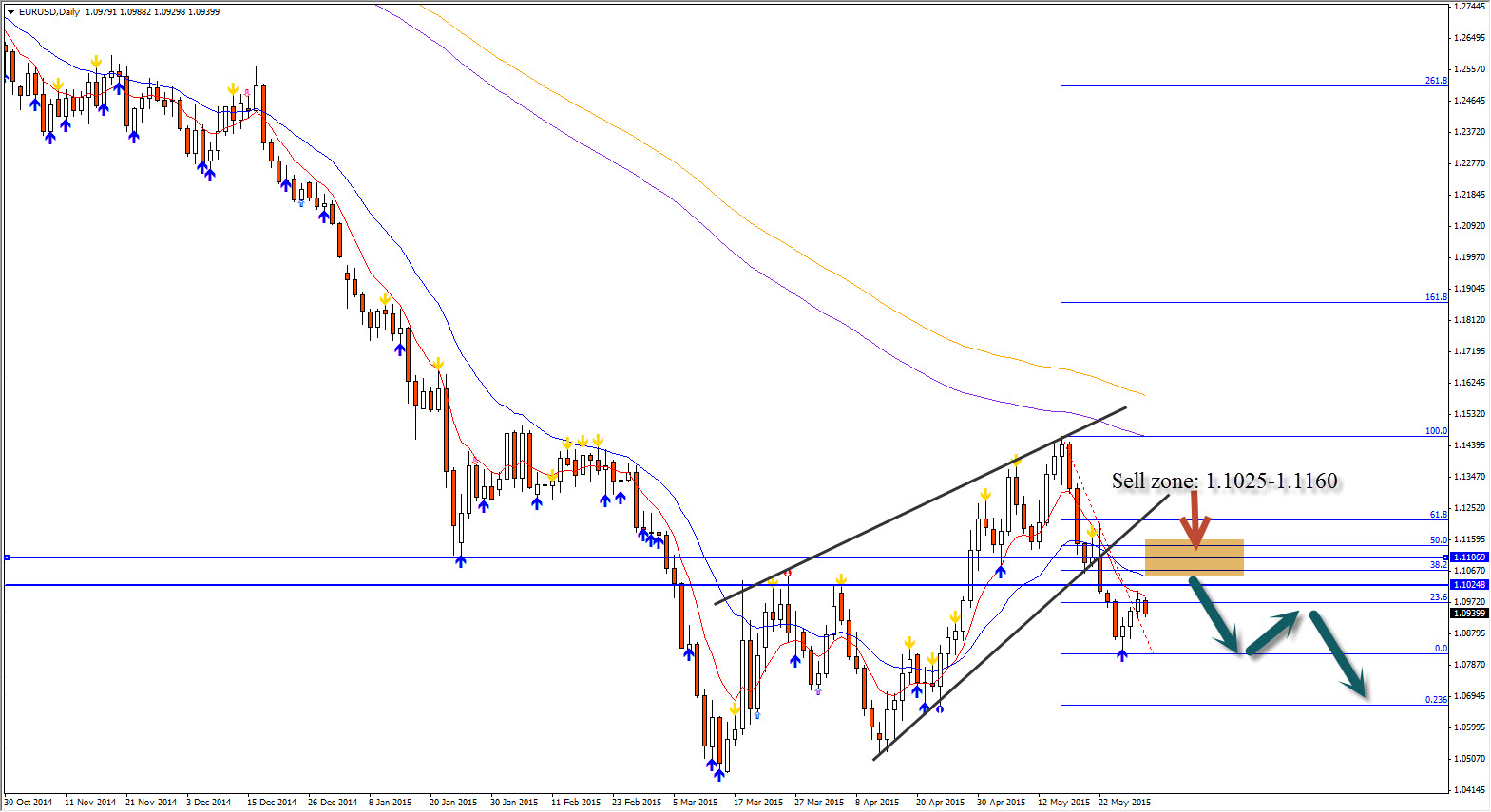Click the 5 Mar 2015 date label
The image size is (1491, 812).
pyautogui.click(x=696, y=803)
